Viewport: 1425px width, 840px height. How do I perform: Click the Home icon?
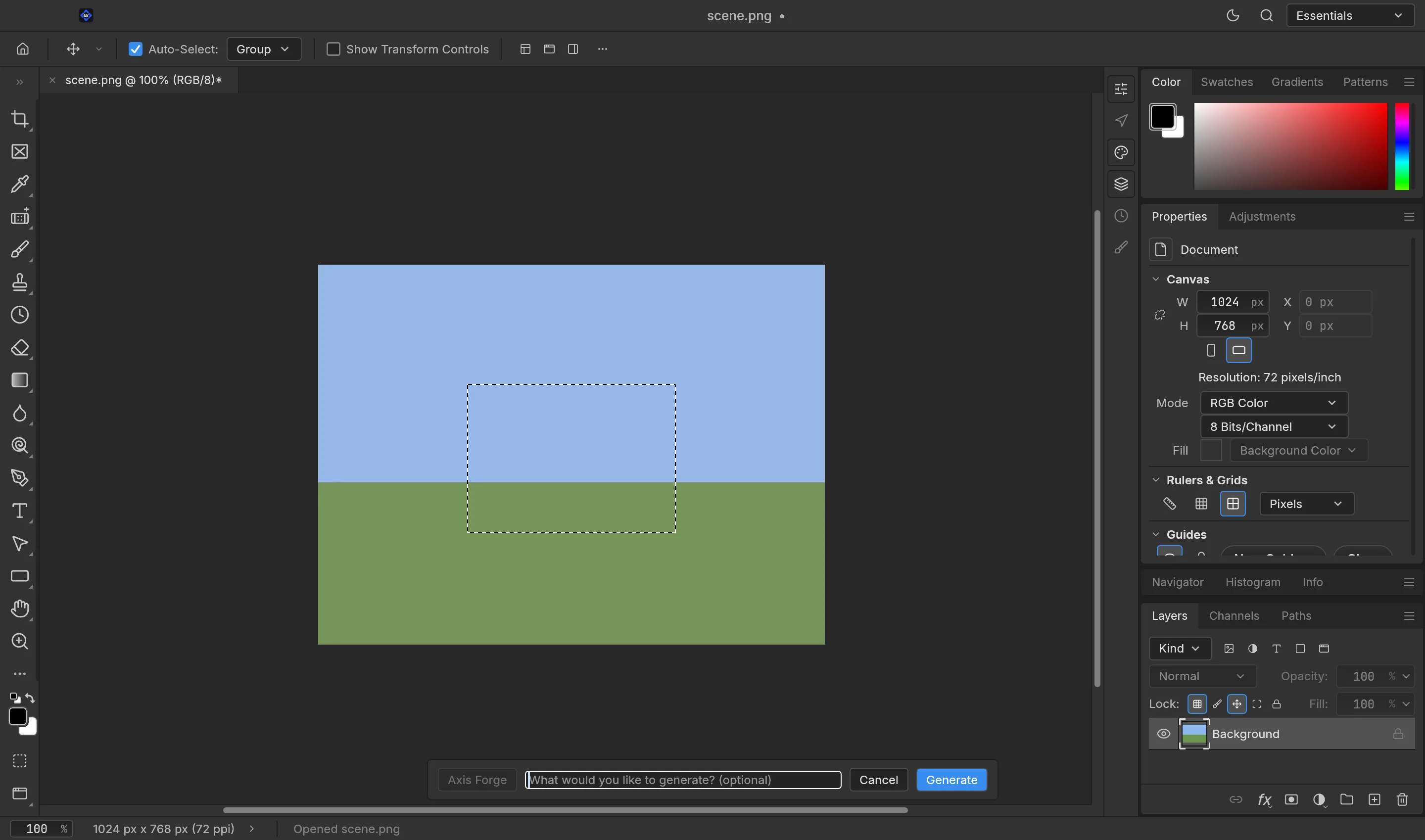[x=23, y=48]
